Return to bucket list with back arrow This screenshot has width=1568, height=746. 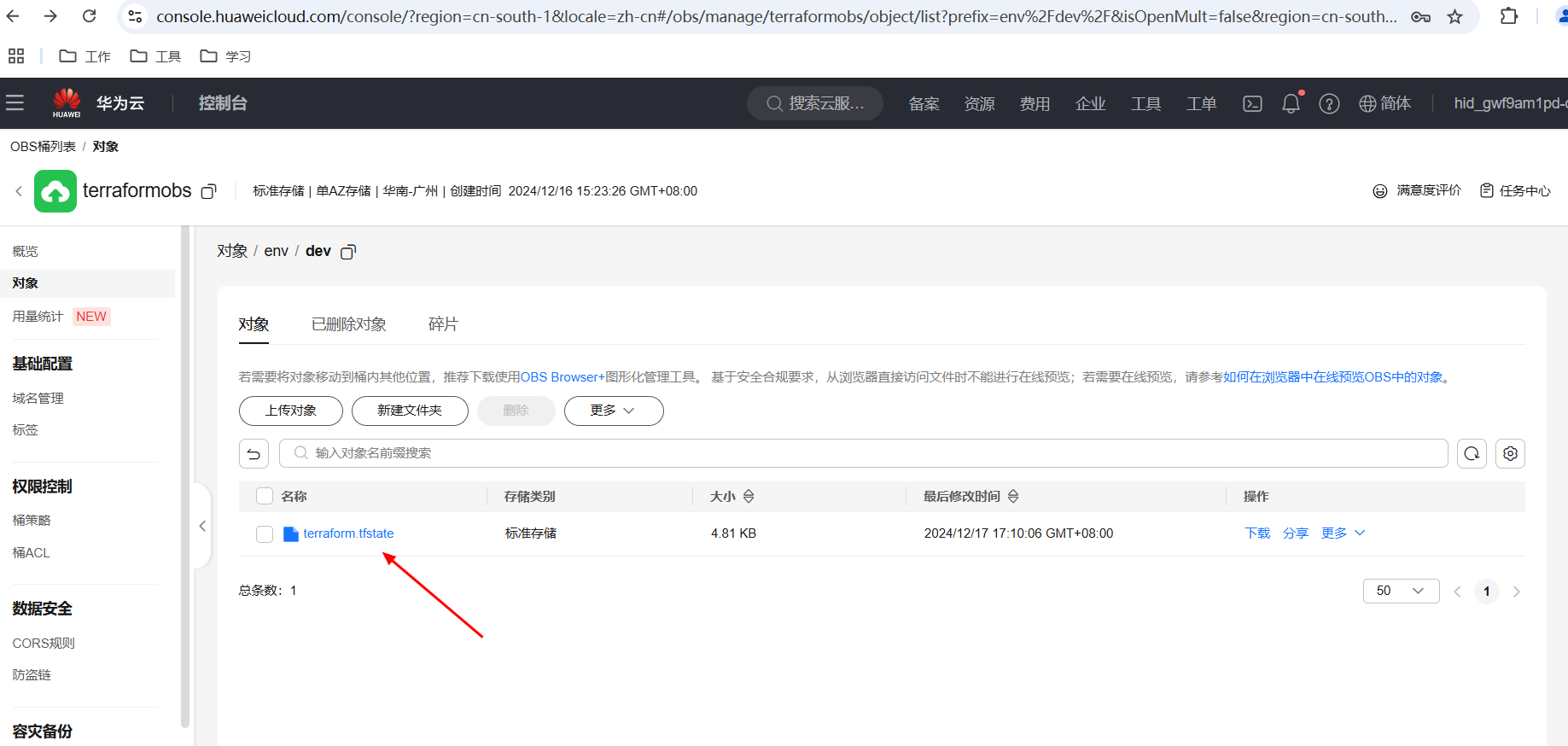tap(19, 191)
